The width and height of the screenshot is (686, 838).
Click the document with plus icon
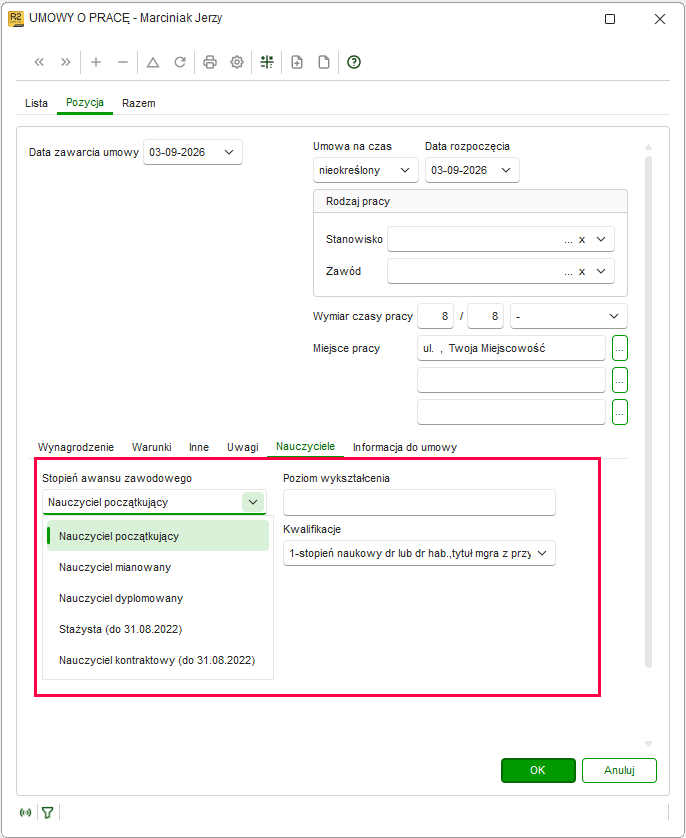pos(297,62)
